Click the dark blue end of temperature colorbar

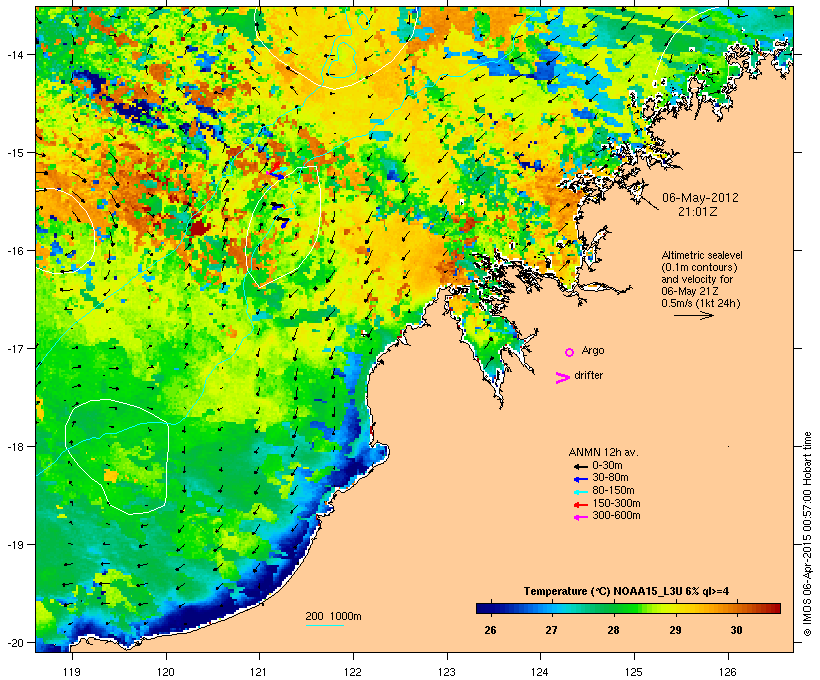click(x=482, y=608)
